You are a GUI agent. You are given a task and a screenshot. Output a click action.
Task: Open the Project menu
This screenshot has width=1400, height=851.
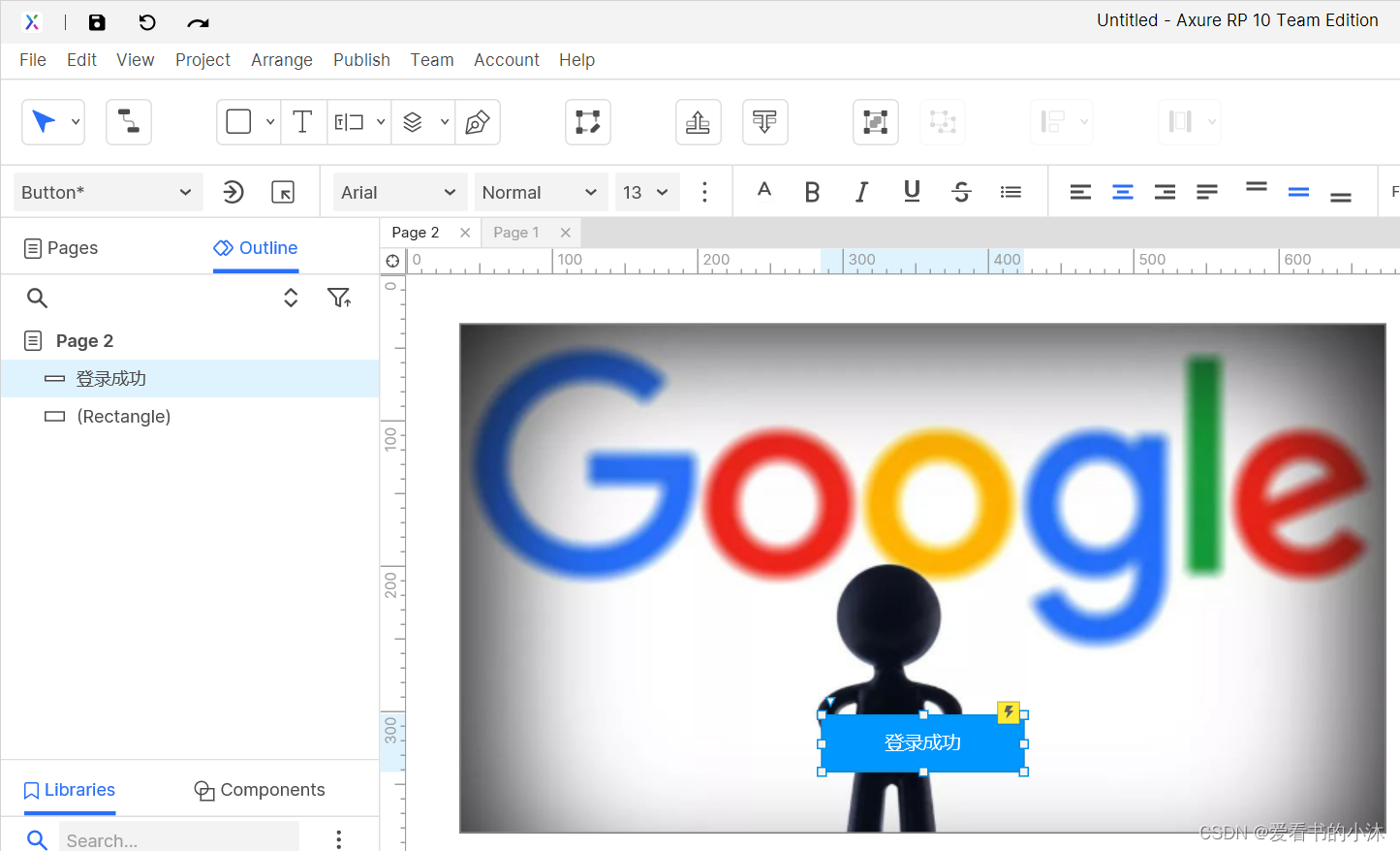click(202, 60)
